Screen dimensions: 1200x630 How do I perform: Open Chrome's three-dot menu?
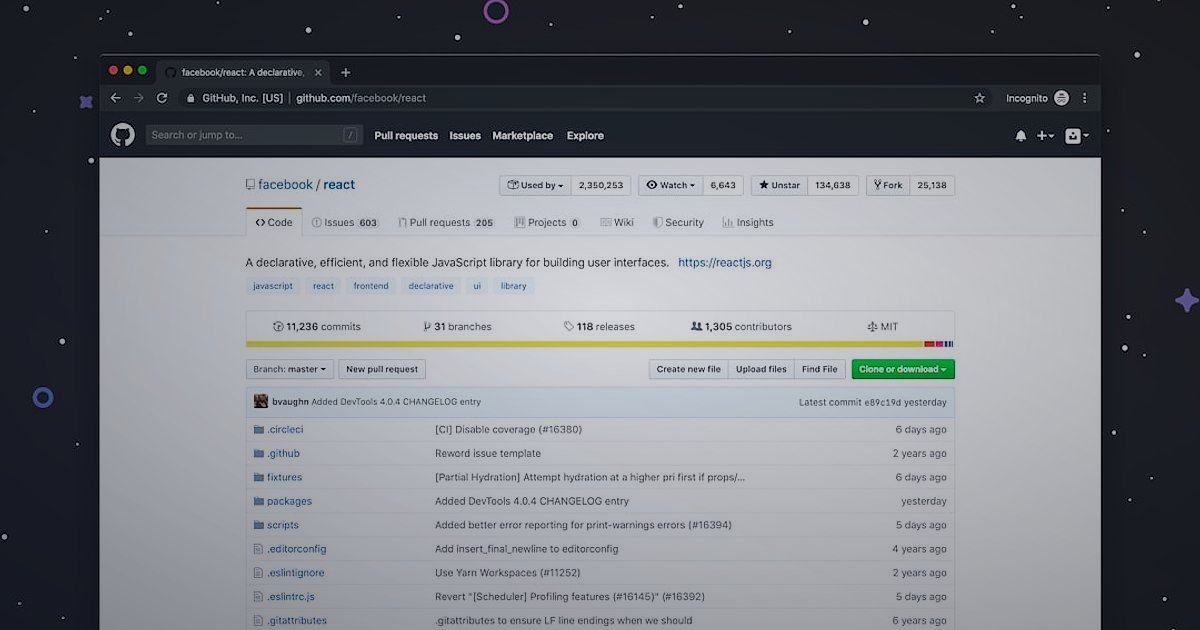coord(1085,98)
